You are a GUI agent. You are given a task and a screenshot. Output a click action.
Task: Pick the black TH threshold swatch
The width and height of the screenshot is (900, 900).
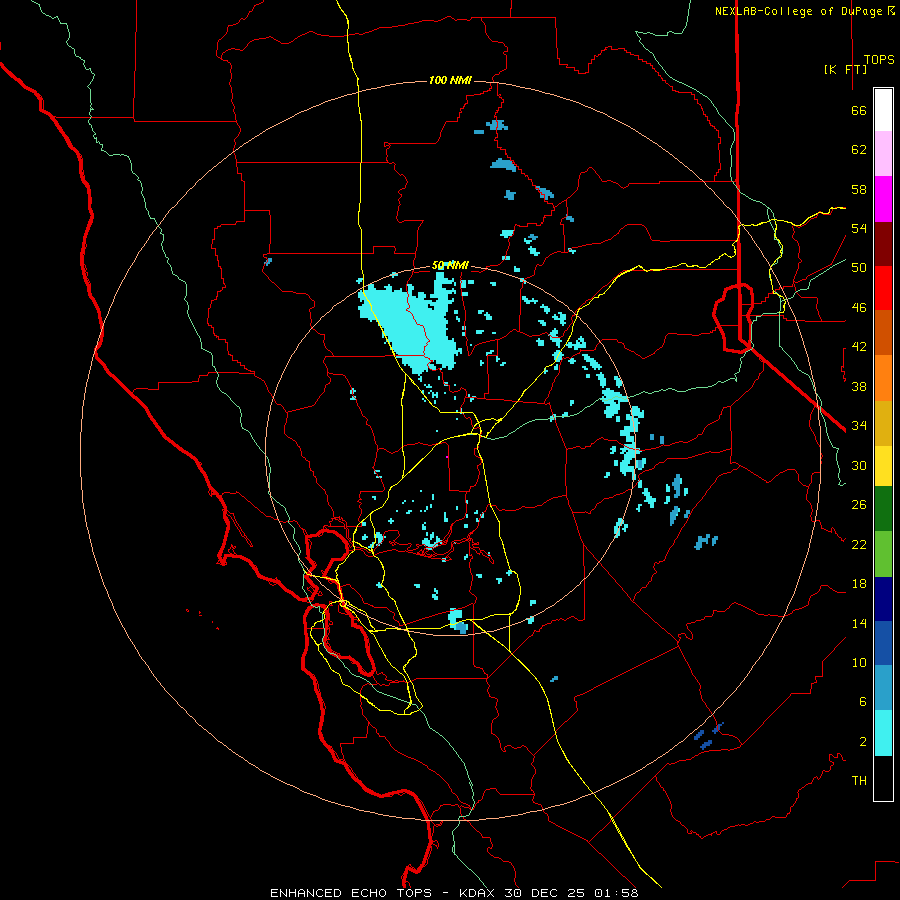pyautogui.click(x=883, y=778)
